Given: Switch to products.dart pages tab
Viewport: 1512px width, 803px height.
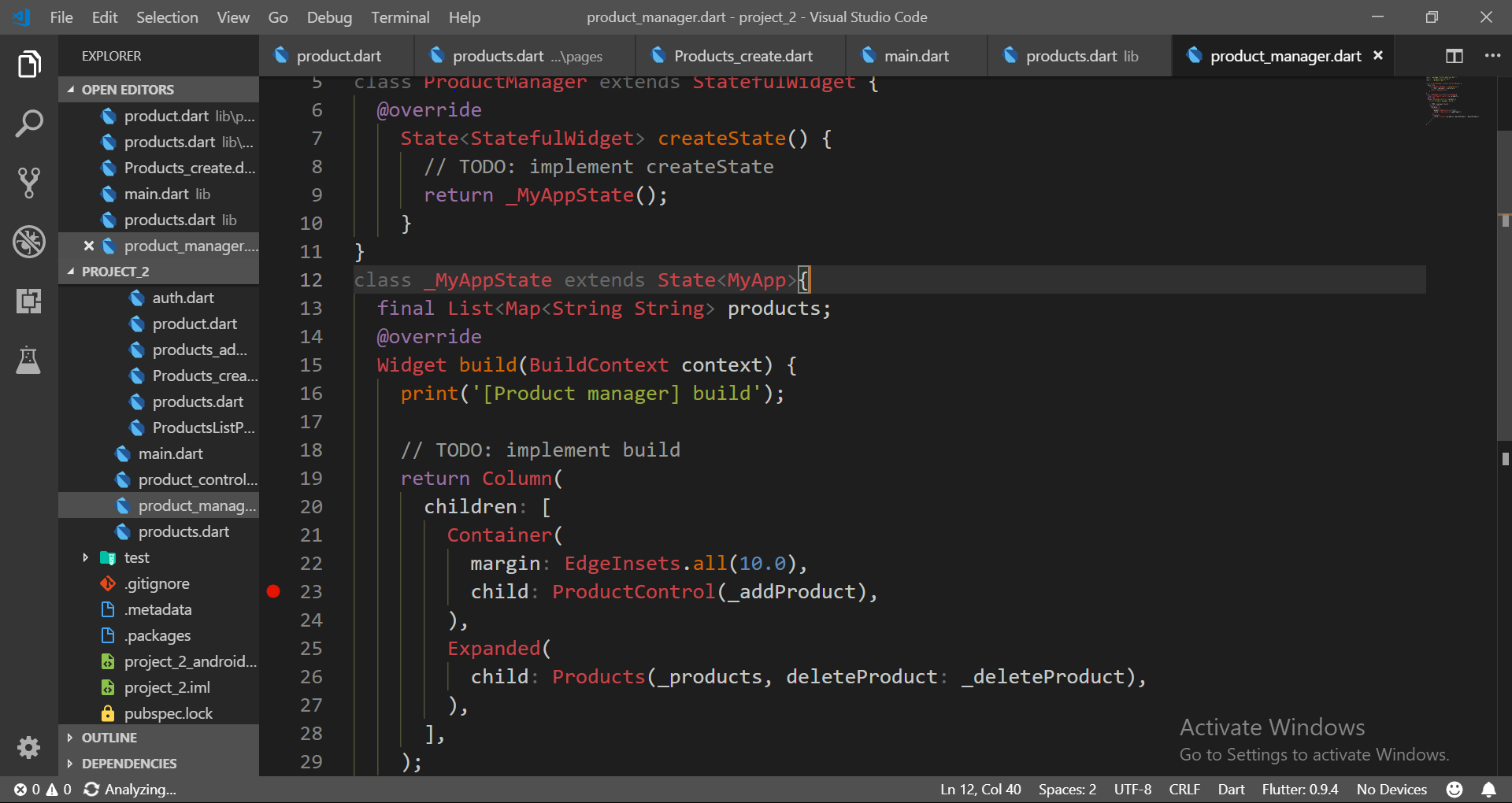Looking at the screenshot, I should (524, 56).
